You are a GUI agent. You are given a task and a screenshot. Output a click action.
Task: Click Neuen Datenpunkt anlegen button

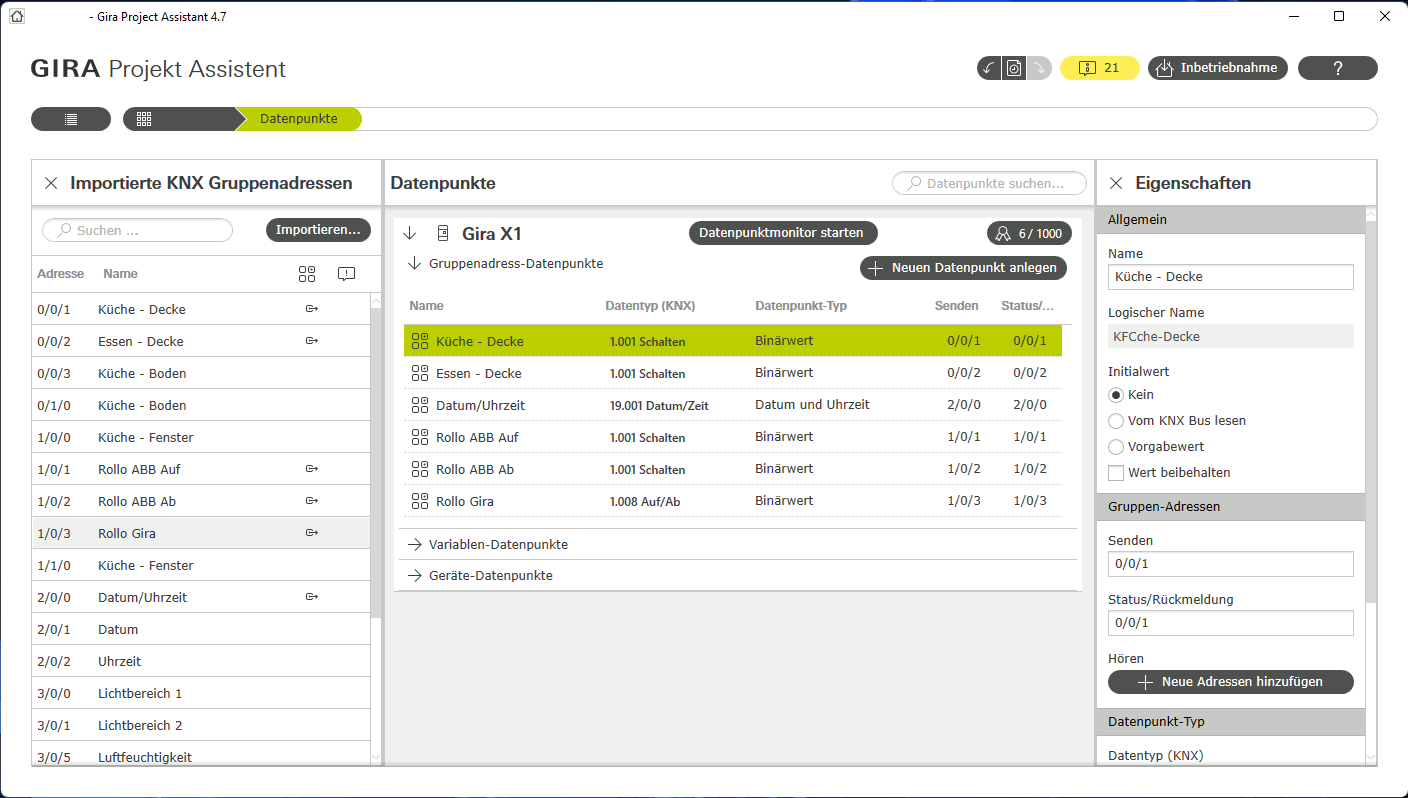(x=964, y=268)
